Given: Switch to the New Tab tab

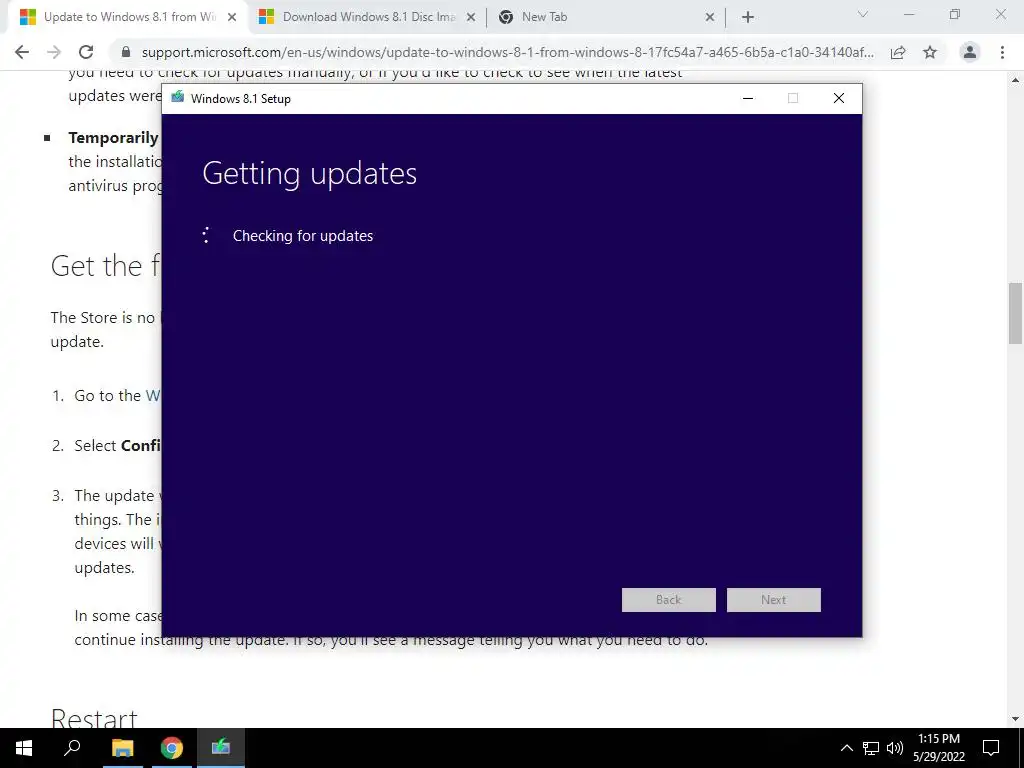Looking at the screenshot, I should (x=605, y=17).
